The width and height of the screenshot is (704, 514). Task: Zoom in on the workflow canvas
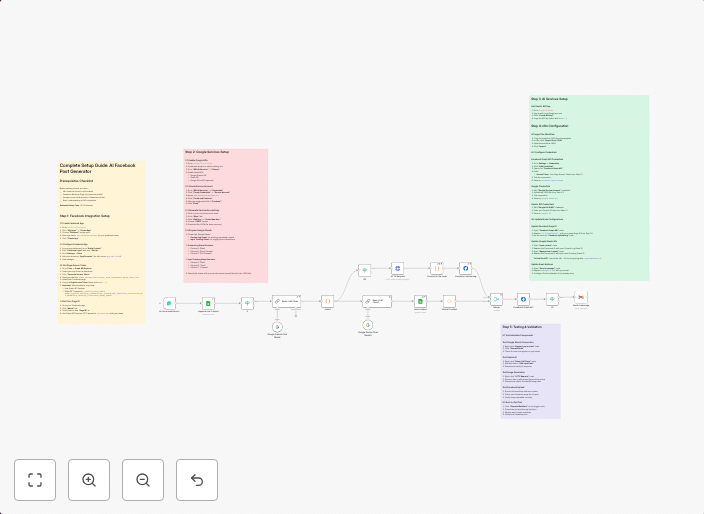(89, 480)
